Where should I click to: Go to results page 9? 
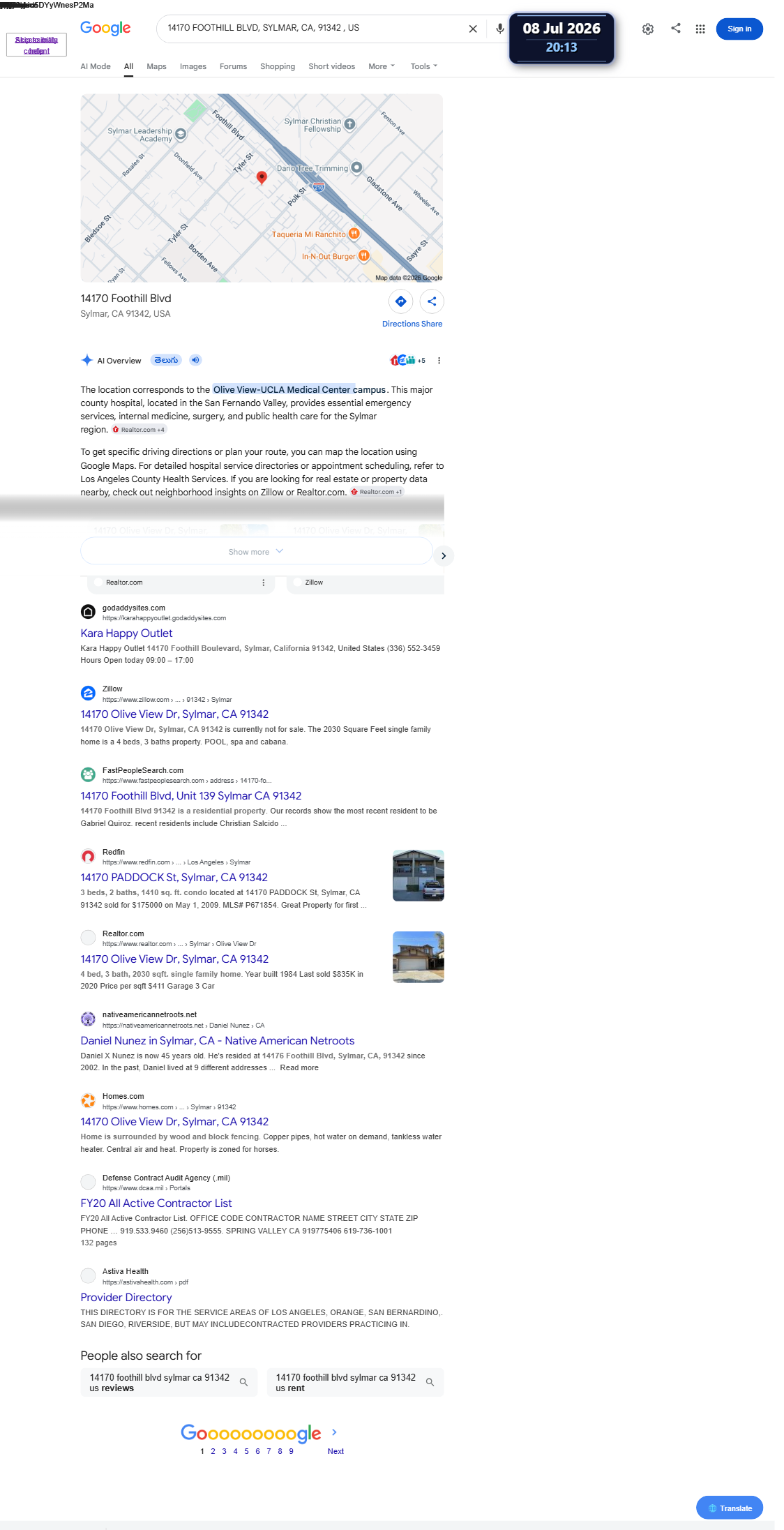[291, 1451]
